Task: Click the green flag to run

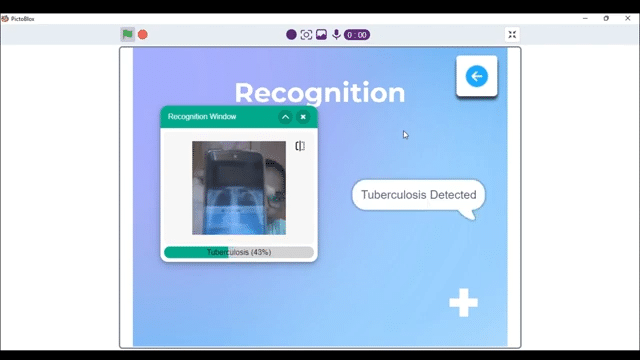Action: click(x=127, y=35)
